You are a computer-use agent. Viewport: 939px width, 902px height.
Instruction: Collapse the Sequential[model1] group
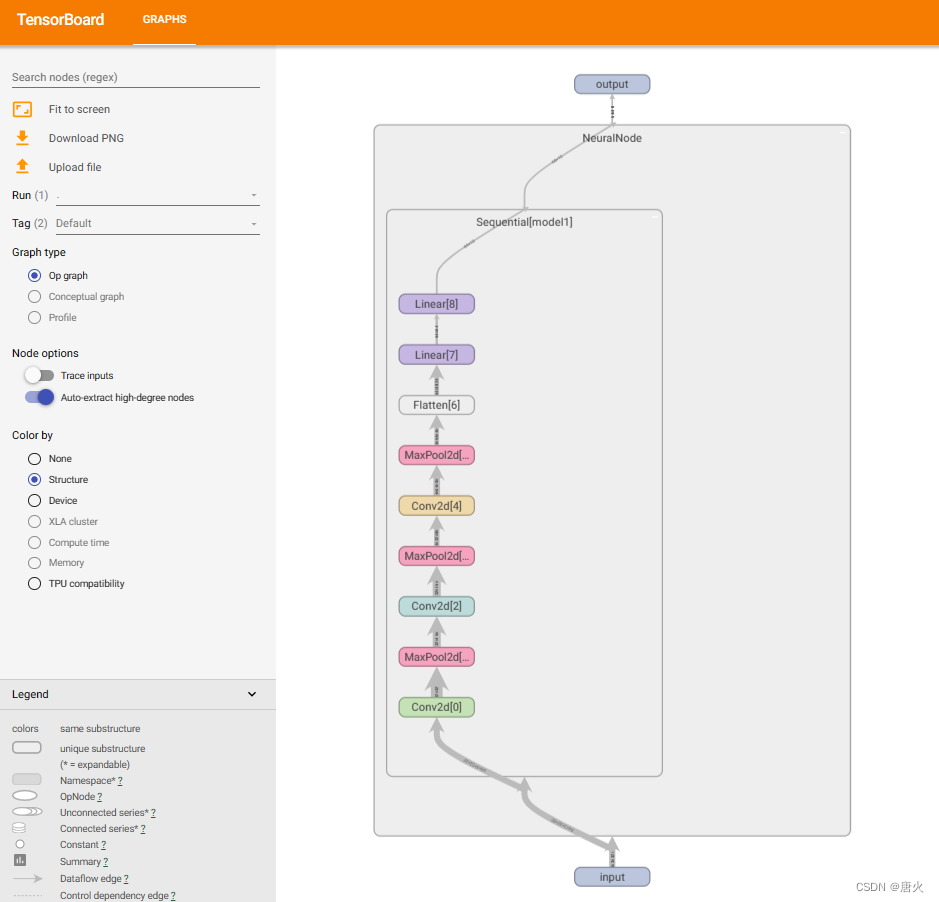point(655,217)
